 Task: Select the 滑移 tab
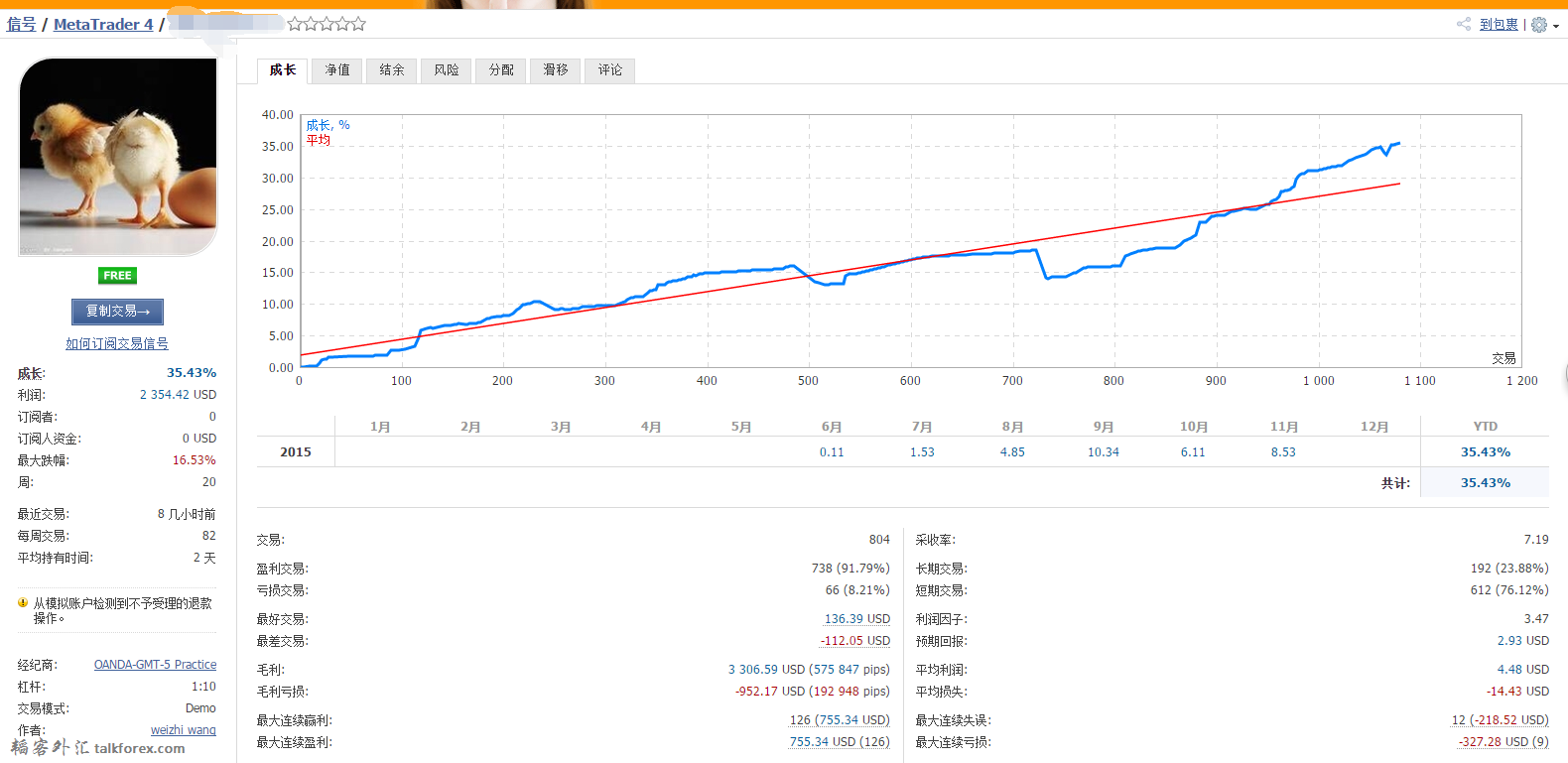(556, 70)
